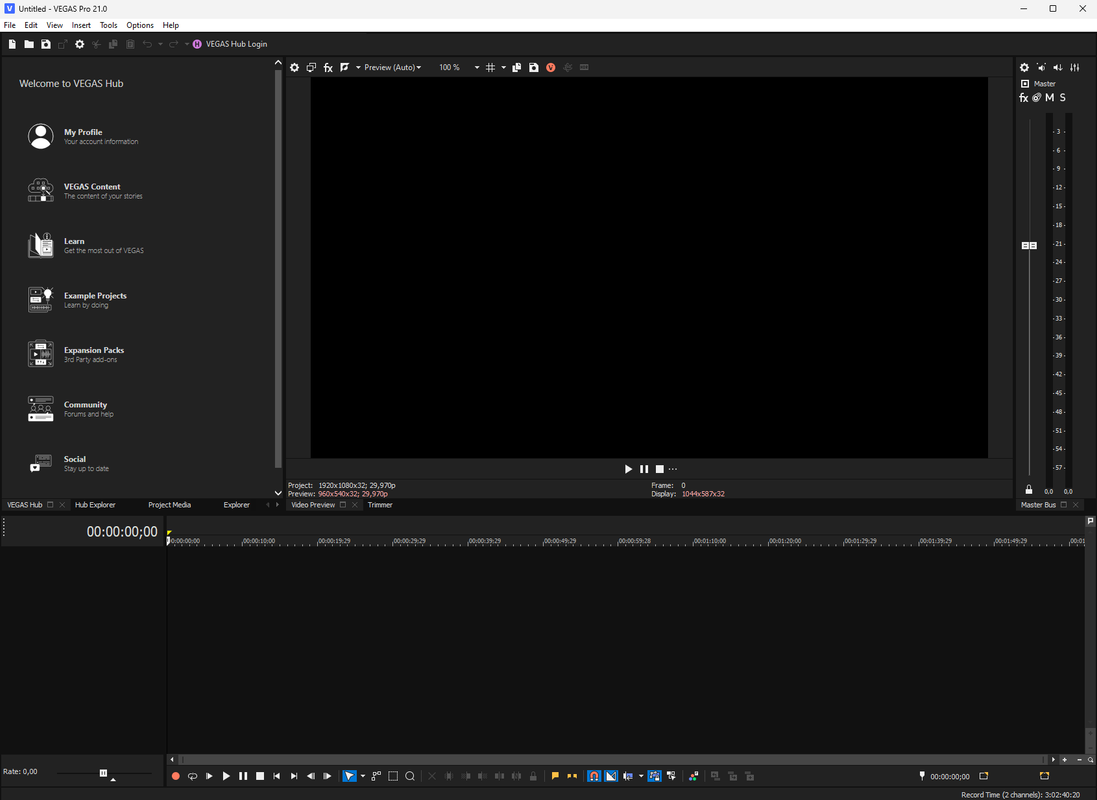
Task: Open Example Projects in the Hub
Action: click(x=77, y=300)
